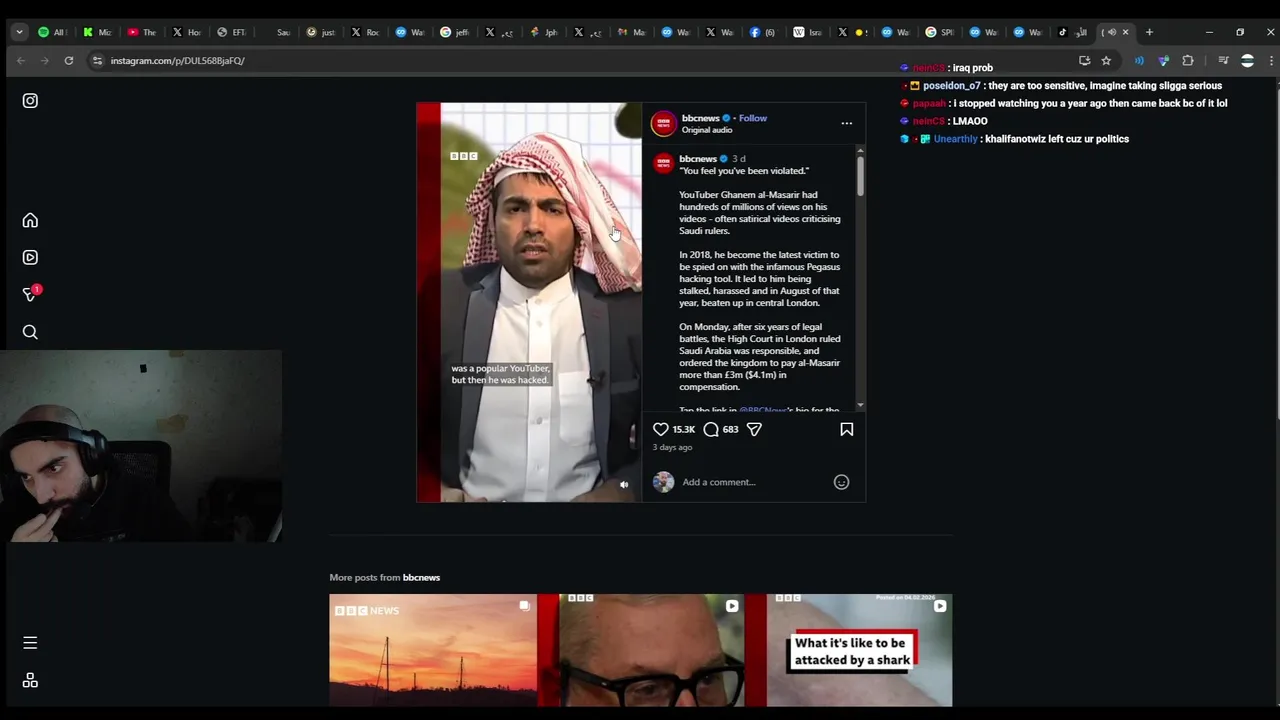Open the emoji picker for comments
Image resolution: width=1280 pixels, height=720 pixels.
click(x=841, y=482)
